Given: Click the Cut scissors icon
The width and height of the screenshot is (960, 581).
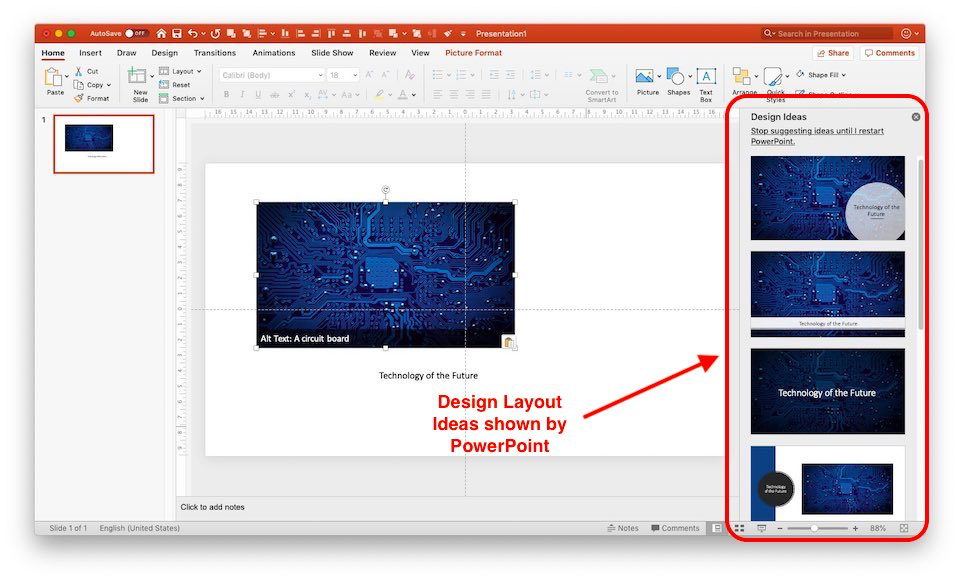Looking at the screenshot, I should [x=78, y=71].
